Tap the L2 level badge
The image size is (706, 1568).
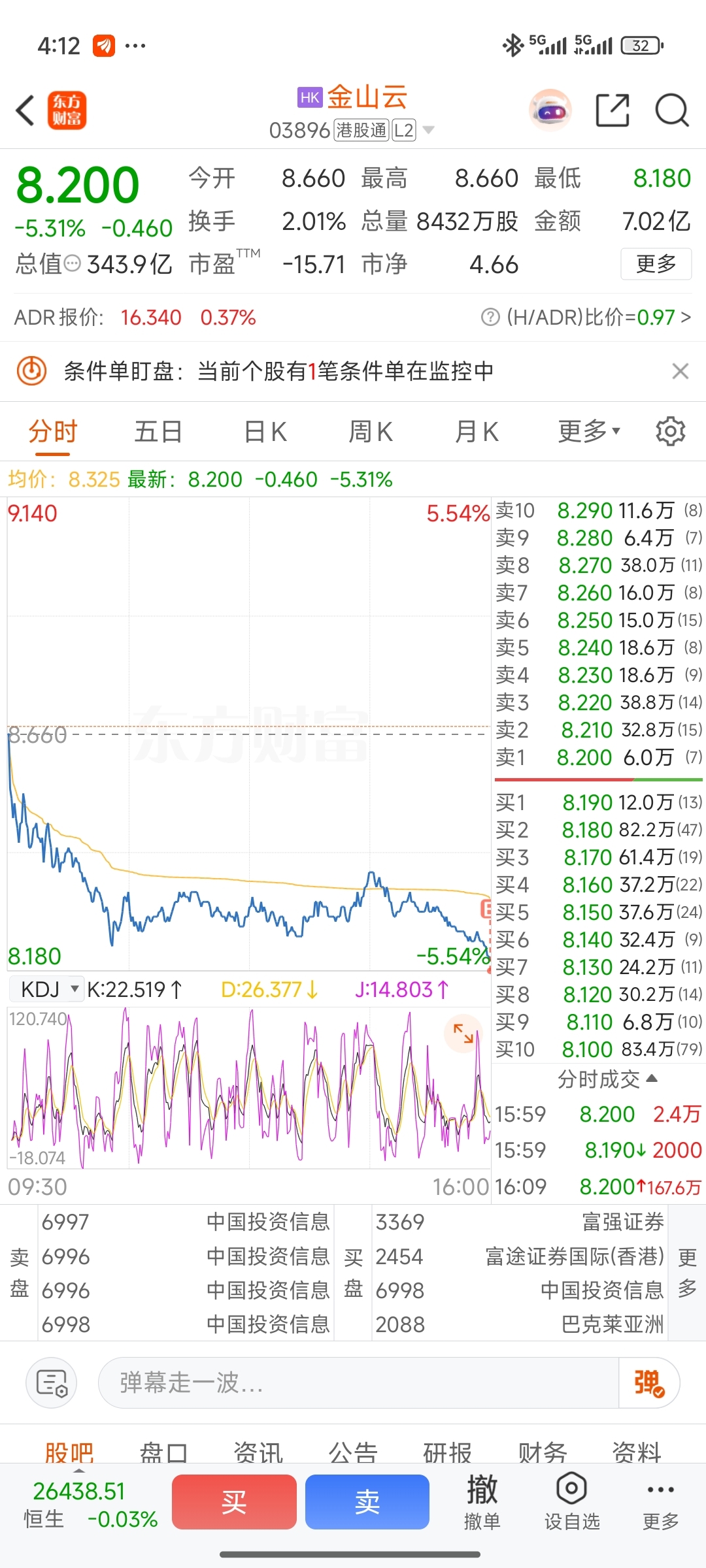(404, 130)
